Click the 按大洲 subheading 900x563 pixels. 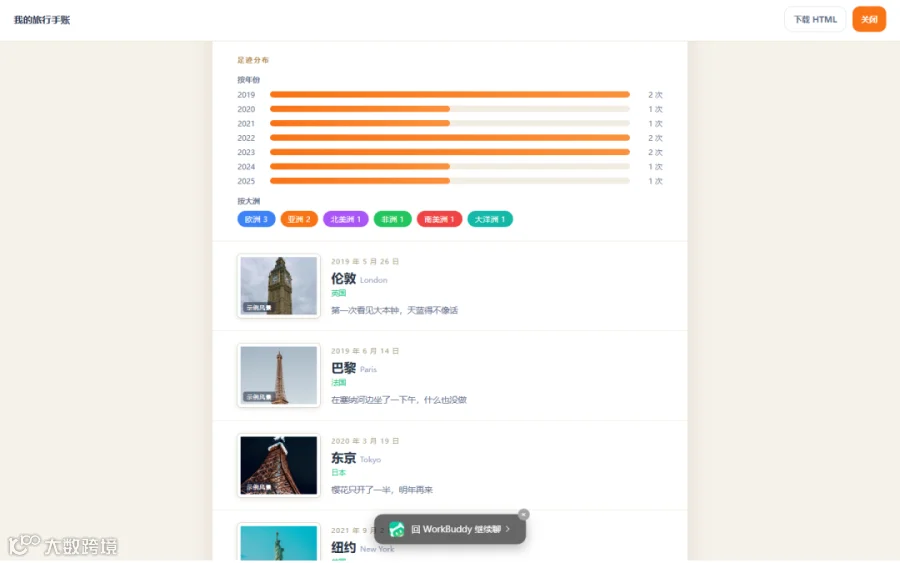point(249,201)
